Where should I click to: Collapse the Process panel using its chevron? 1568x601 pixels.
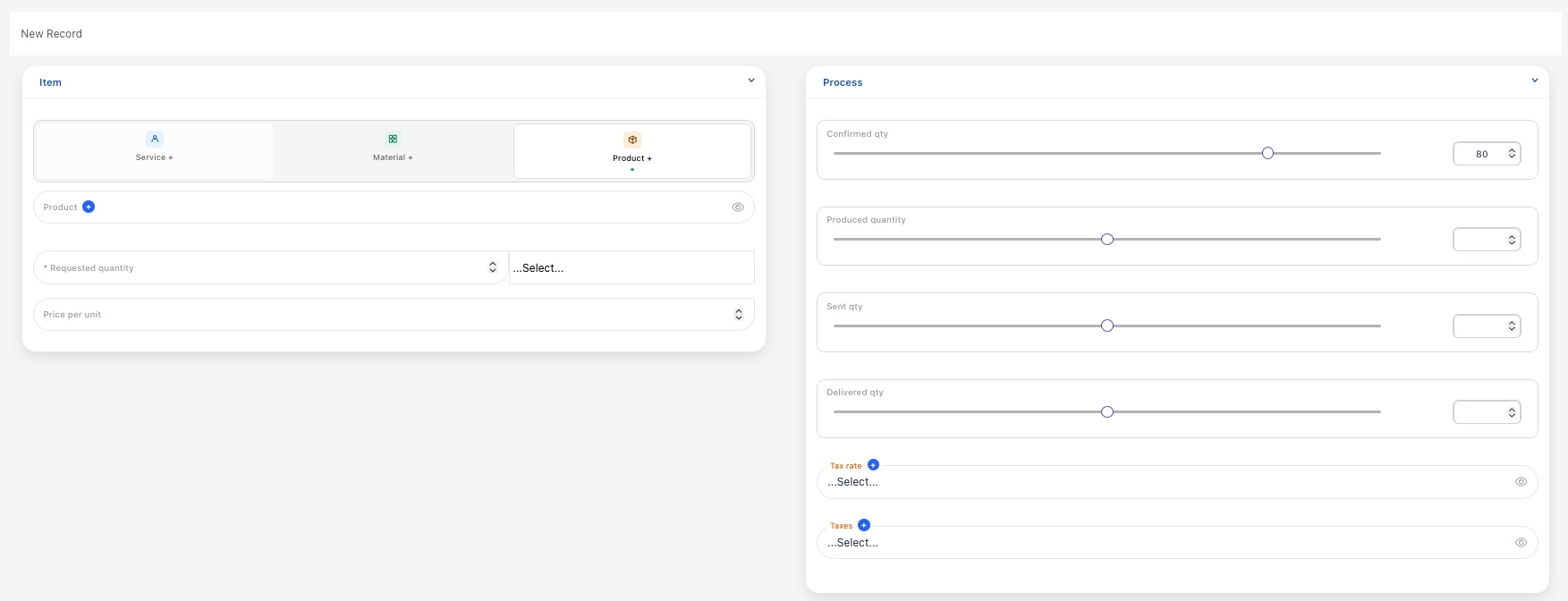pos(1535,80)
